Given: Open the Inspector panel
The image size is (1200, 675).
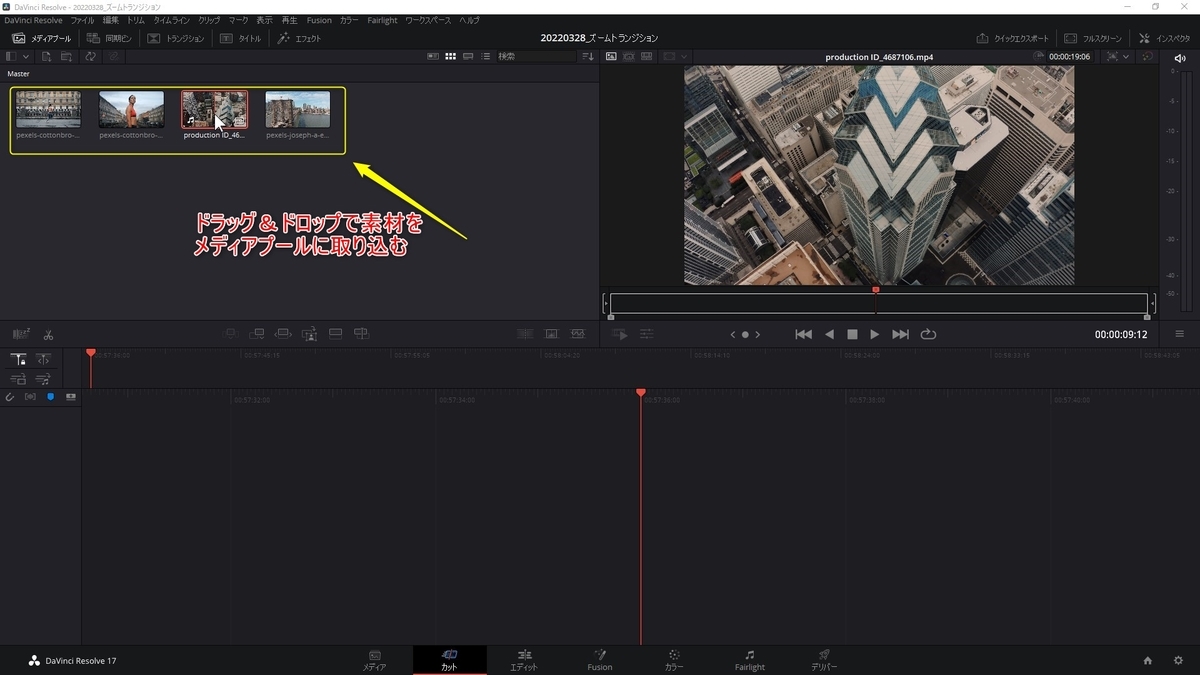Looking at the screenshot, I should [1166, 38].
